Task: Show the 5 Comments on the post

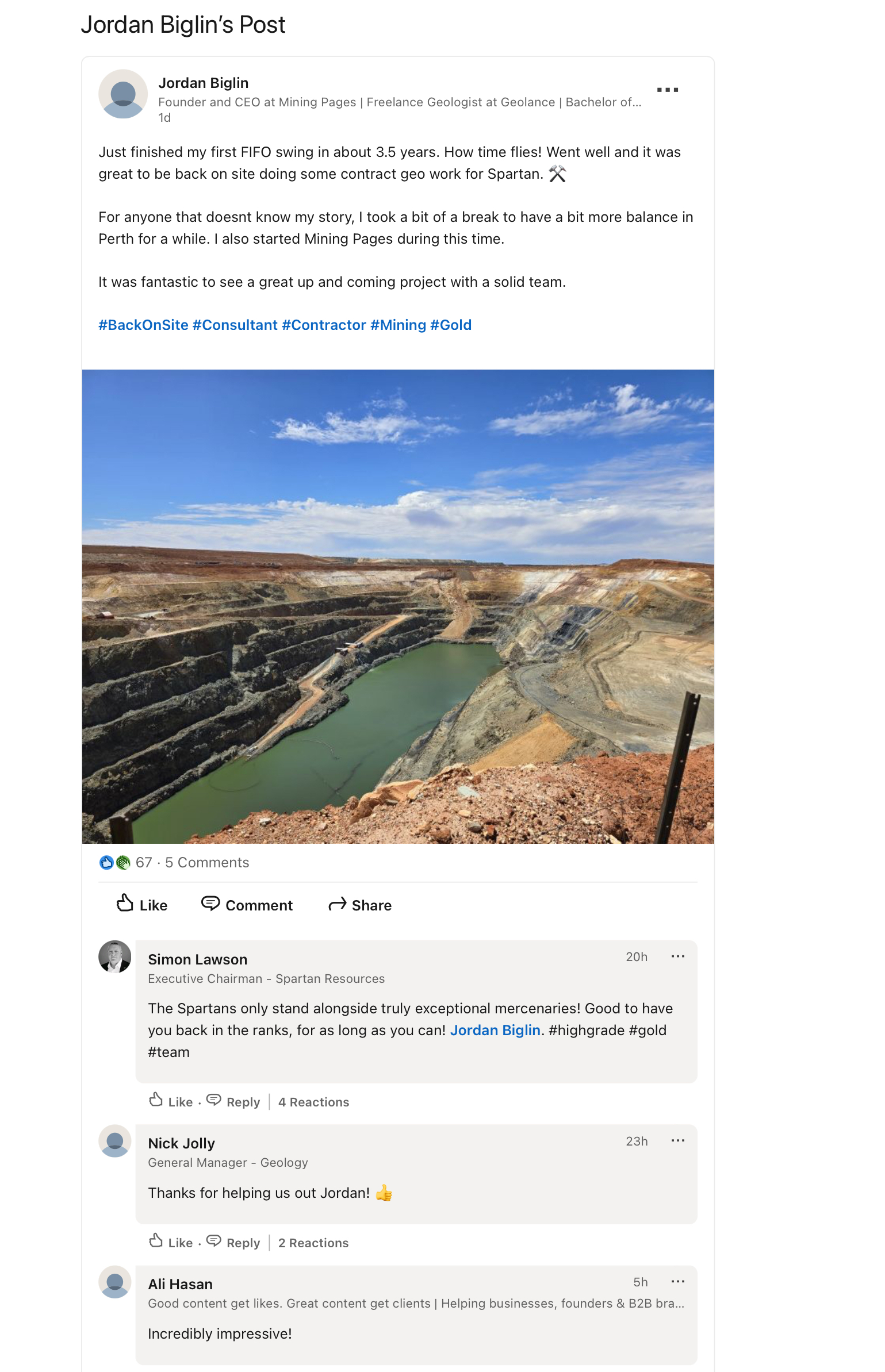Action: (x=207, y=863)
